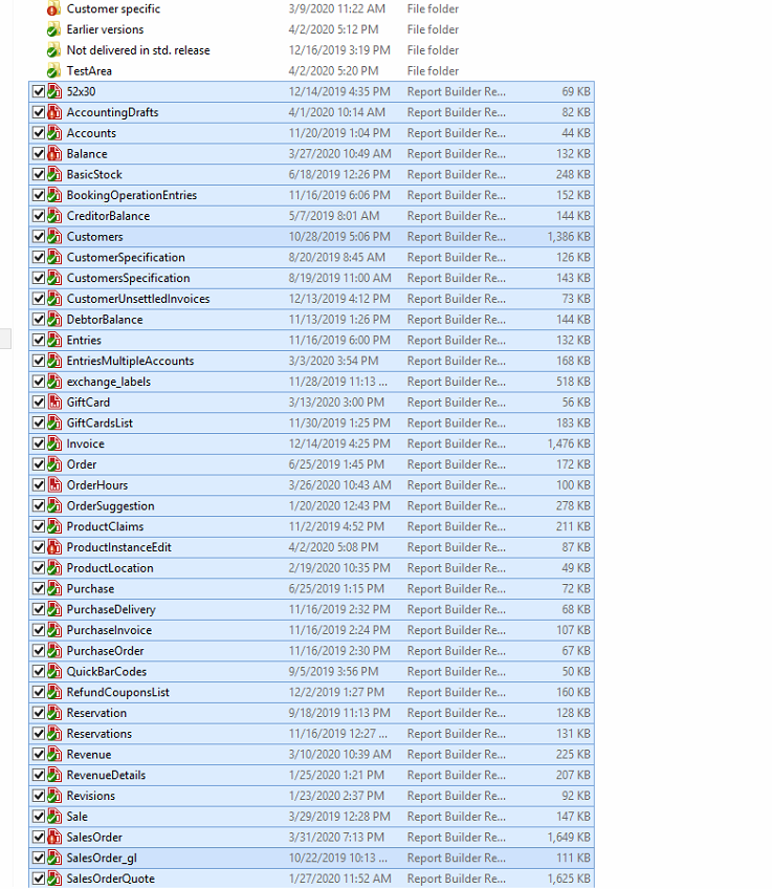Click the CreditorBalance report file icon
772x890 pixels.
54,216
